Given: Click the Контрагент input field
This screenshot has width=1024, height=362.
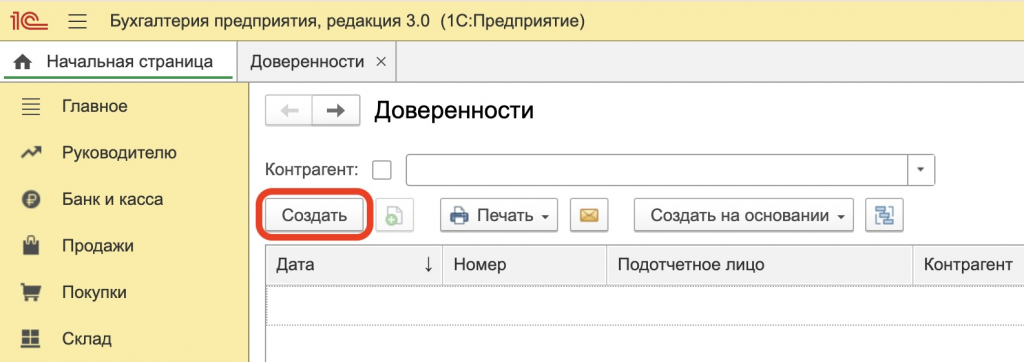Looking at the screenshot, I should pyautogui.click(x=658, y=170).
